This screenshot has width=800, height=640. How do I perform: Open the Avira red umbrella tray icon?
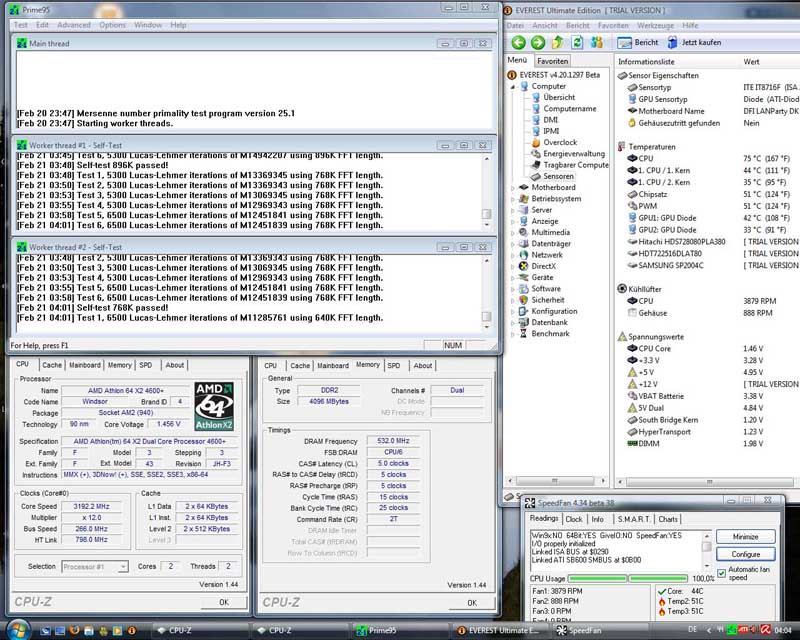coord(765,630)
